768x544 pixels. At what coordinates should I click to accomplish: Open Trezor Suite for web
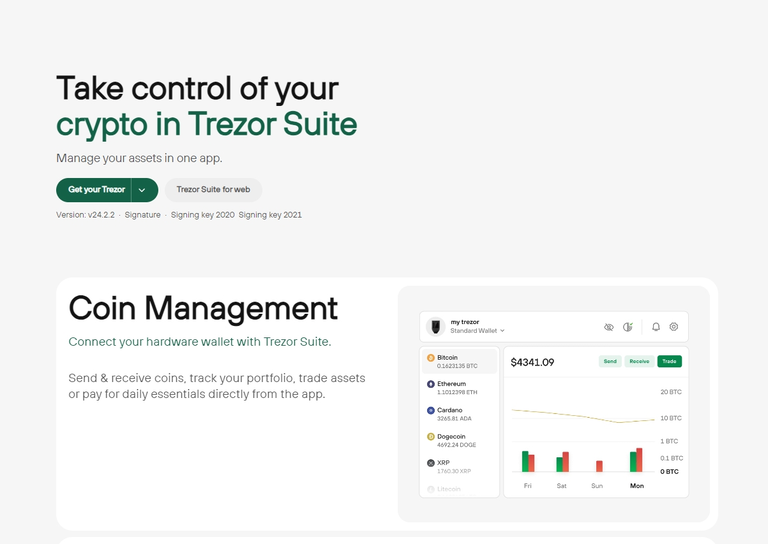(213, 190)
